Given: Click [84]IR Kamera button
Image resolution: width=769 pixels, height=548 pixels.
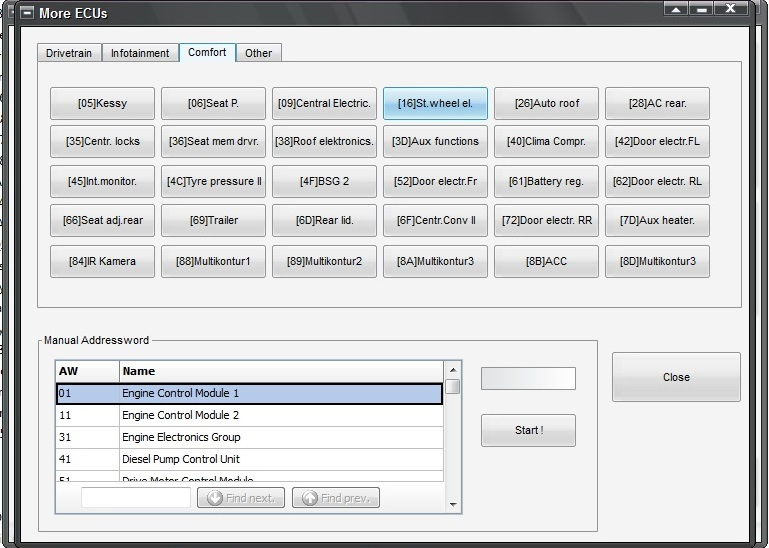Looking at the screenshot, I should tap(103, 261).
